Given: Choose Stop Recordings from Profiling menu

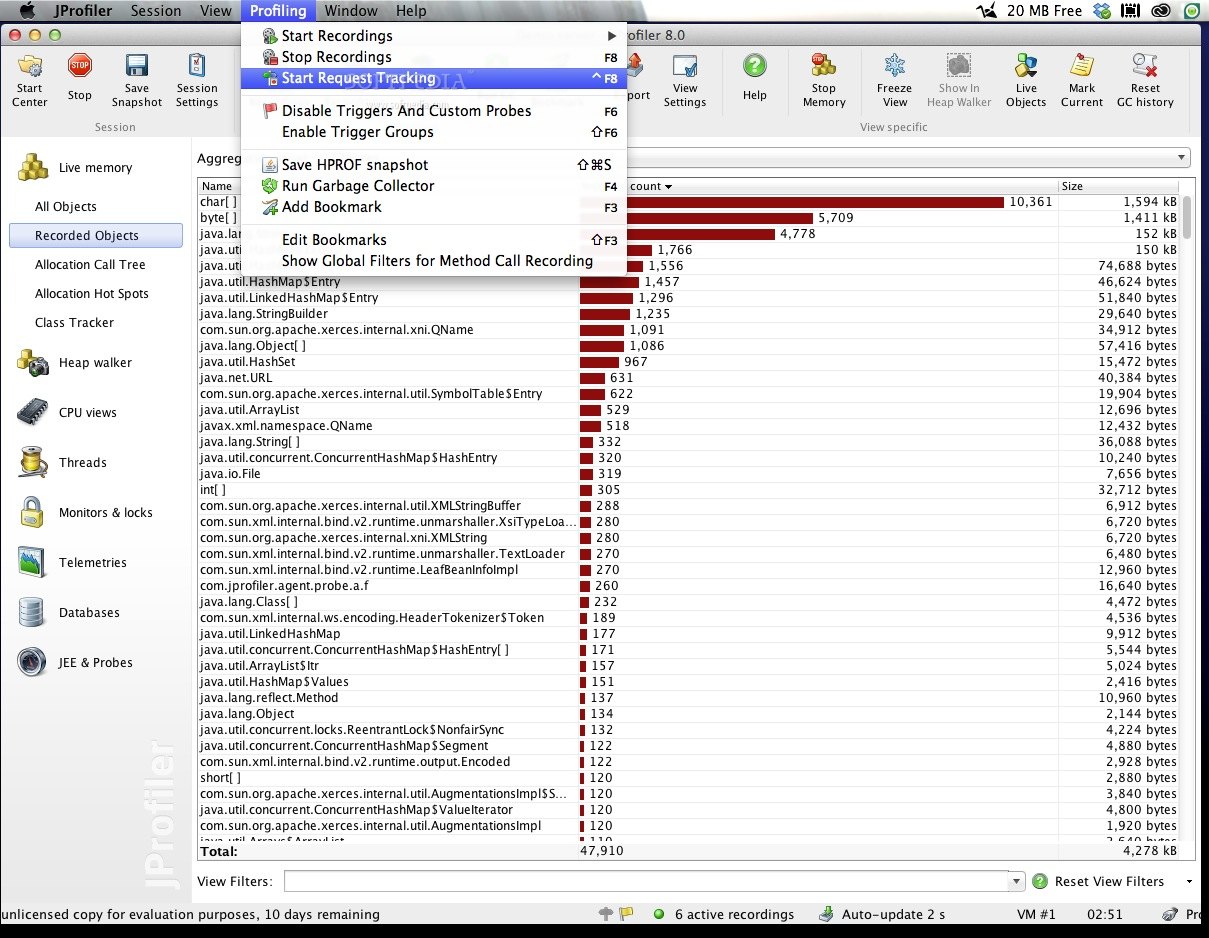Looking at the screenshot, I should [433, 57].
